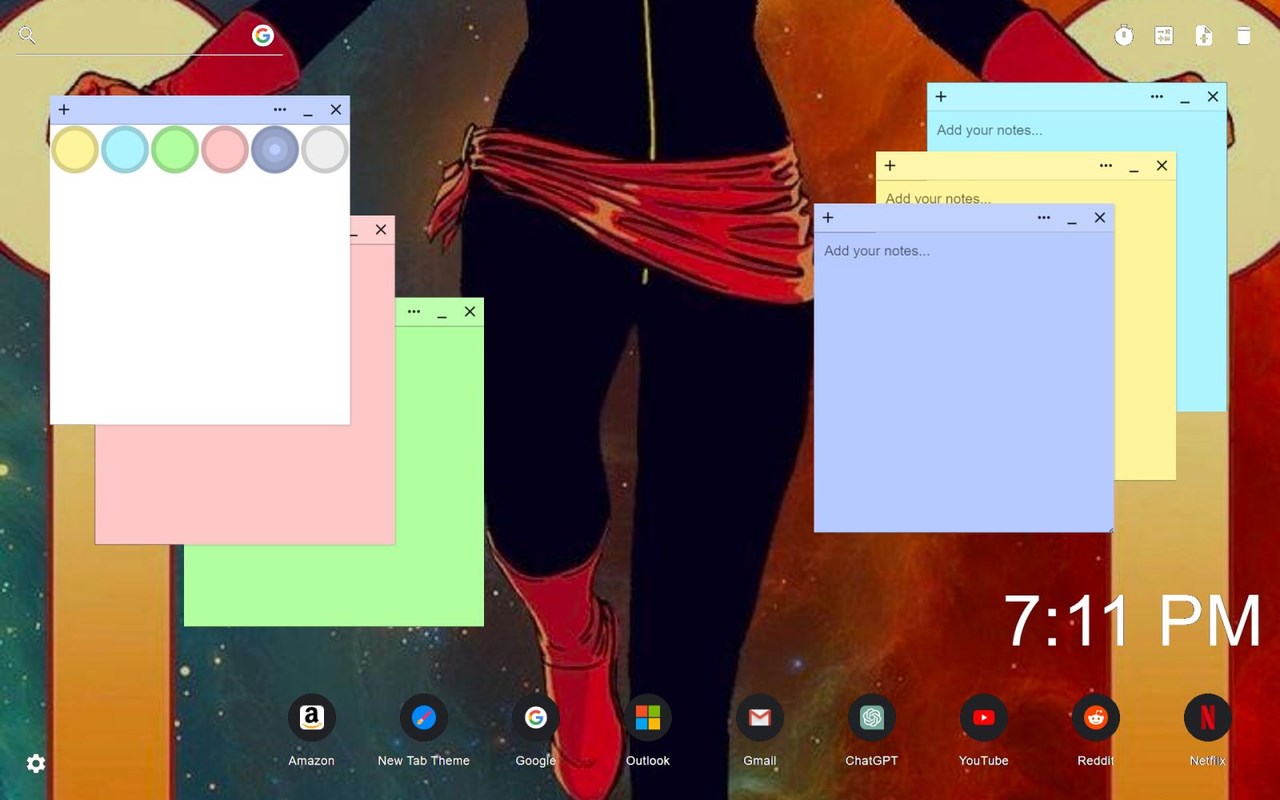Open the calculator tool
The width and height of the screenshot is (1280, 800).
pyautogui.click(x=1164, y=36)
